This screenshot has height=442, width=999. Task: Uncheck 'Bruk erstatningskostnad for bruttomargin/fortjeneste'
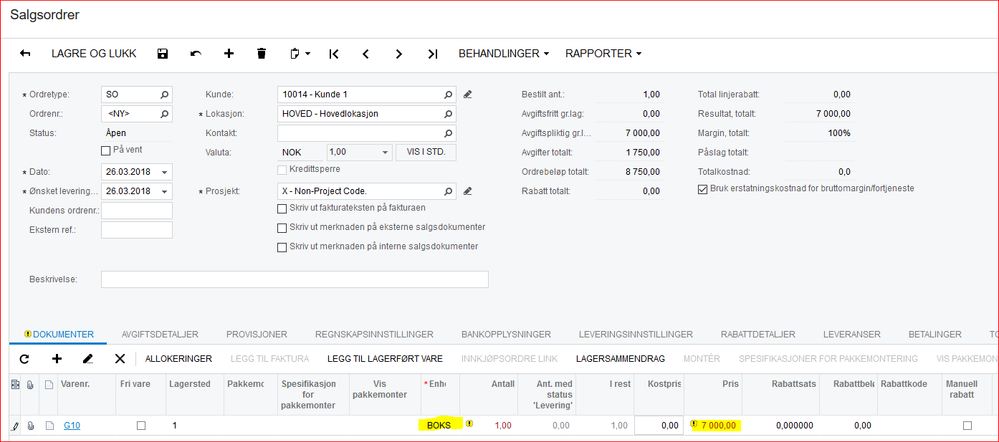702,189
